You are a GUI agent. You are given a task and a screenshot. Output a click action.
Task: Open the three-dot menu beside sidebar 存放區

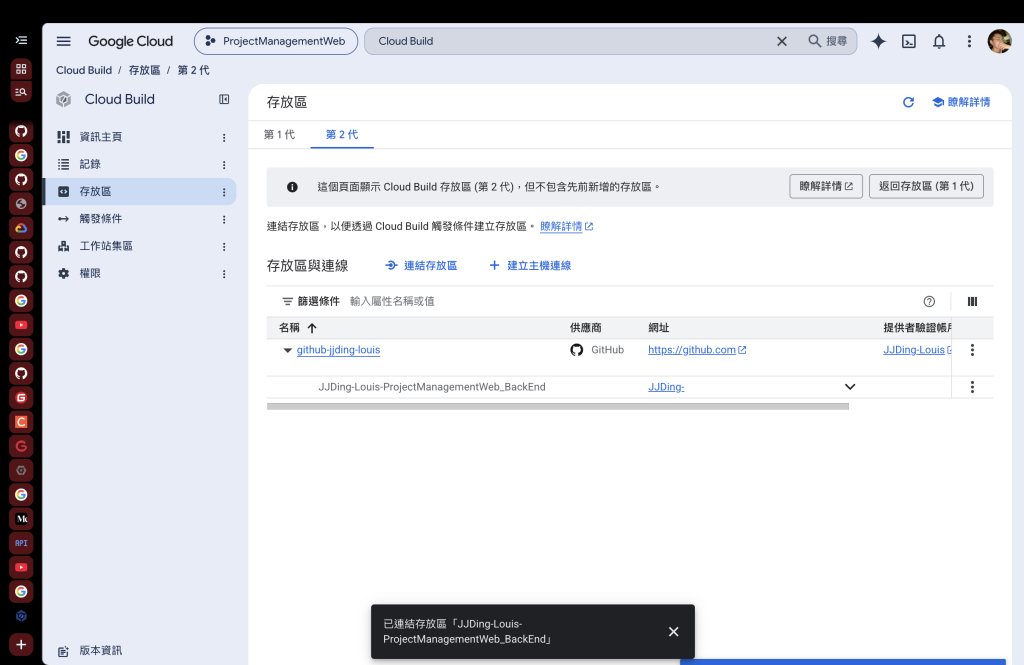(224, 192)
